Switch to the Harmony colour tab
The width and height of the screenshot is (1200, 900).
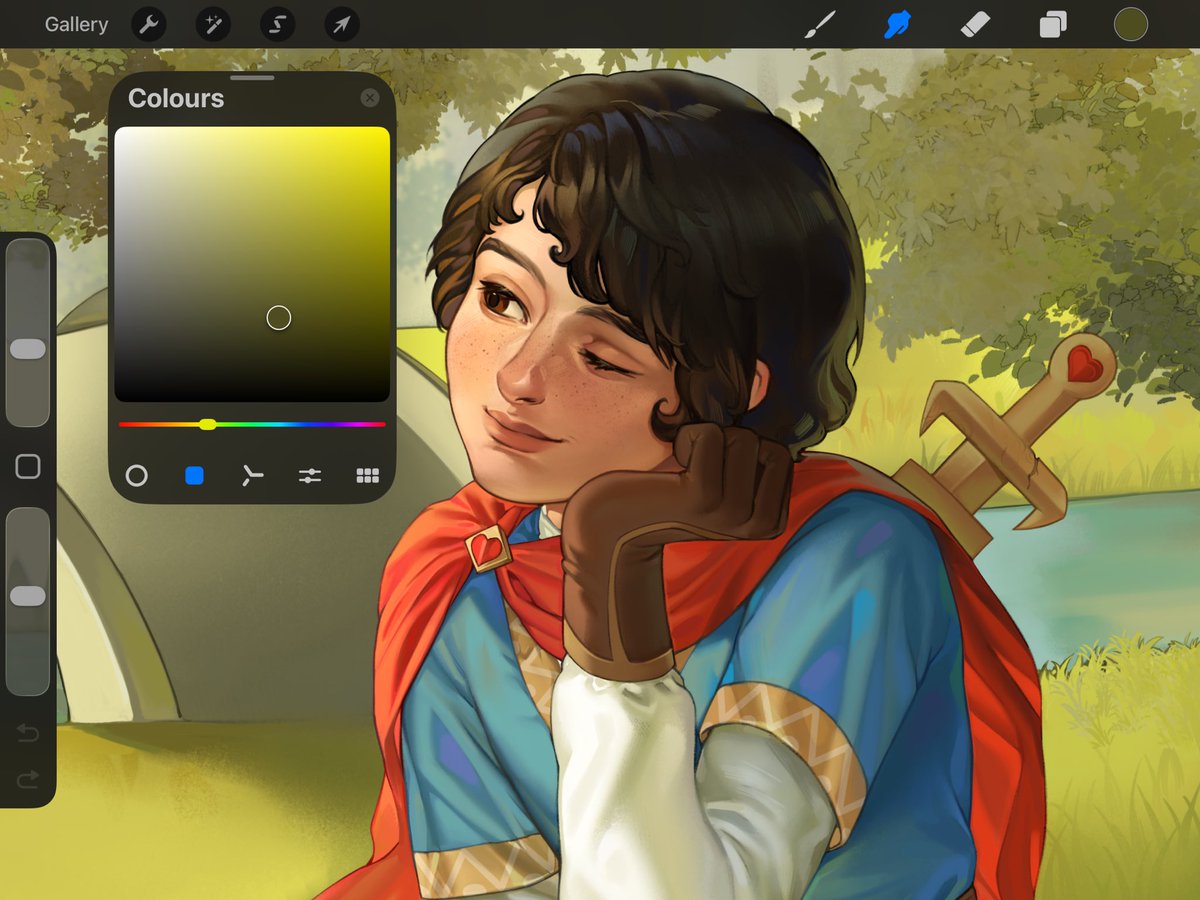click(252, 476)
